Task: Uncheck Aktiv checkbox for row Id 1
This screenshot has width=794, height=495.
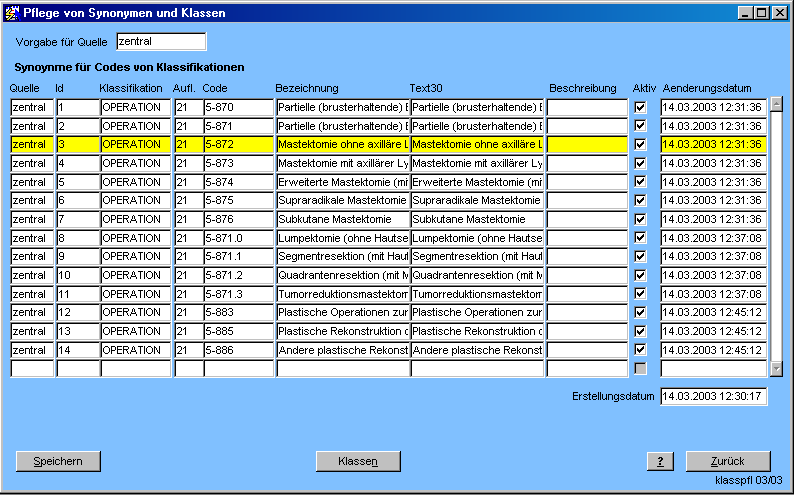Action: point(640,108)
